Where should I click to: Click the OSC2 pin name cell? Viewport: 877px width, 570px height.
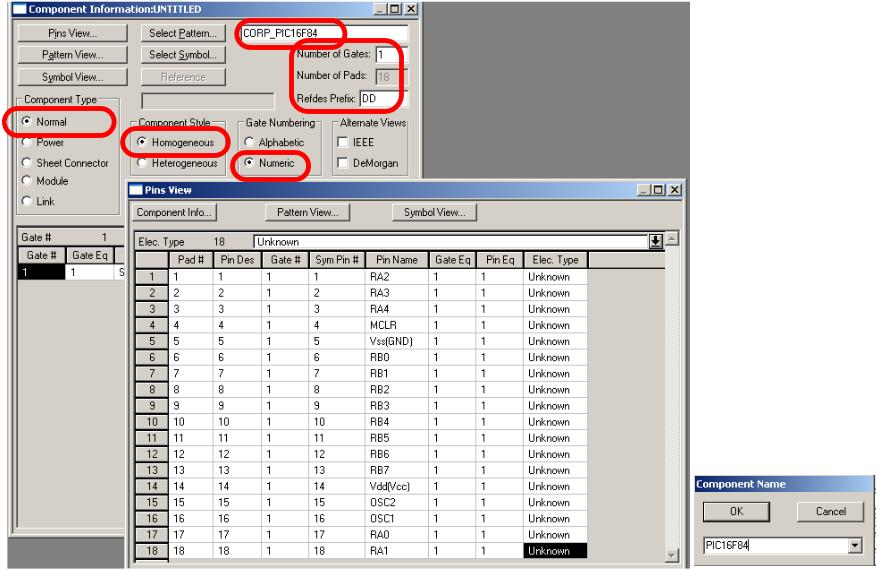click(397, 502)
